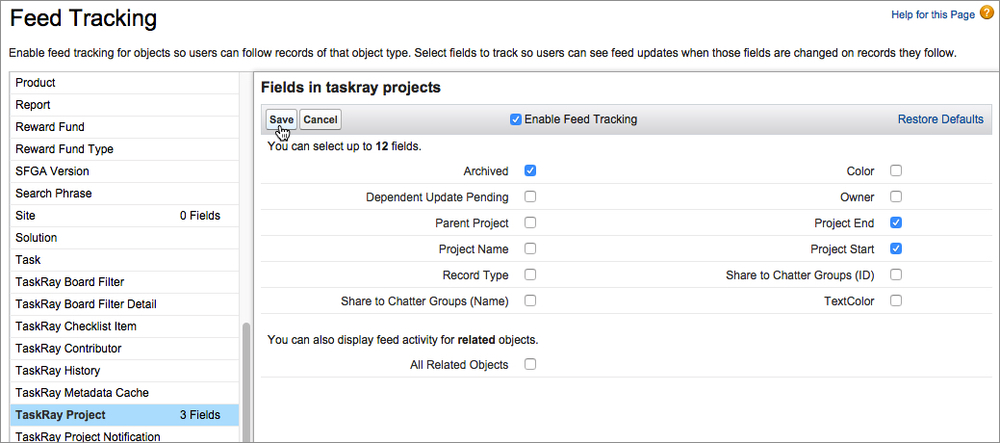This screenshot has height=443, width=1000.
Task: Open TaskRay Board Filter in the object list
Action: (x=124, y=282)
